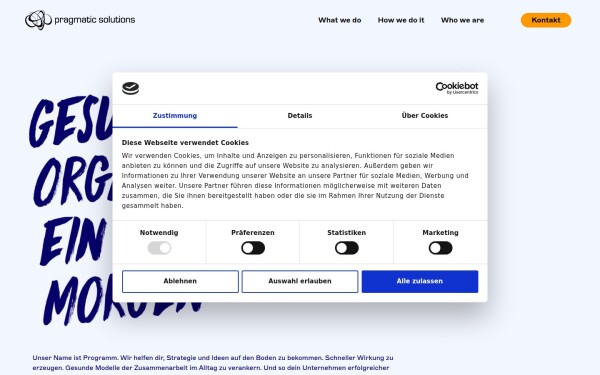Screen dimensions: 600x375
Task: Click the paragraph starting 'Unser Name ist Programm'
Action: tap(213, 363)
